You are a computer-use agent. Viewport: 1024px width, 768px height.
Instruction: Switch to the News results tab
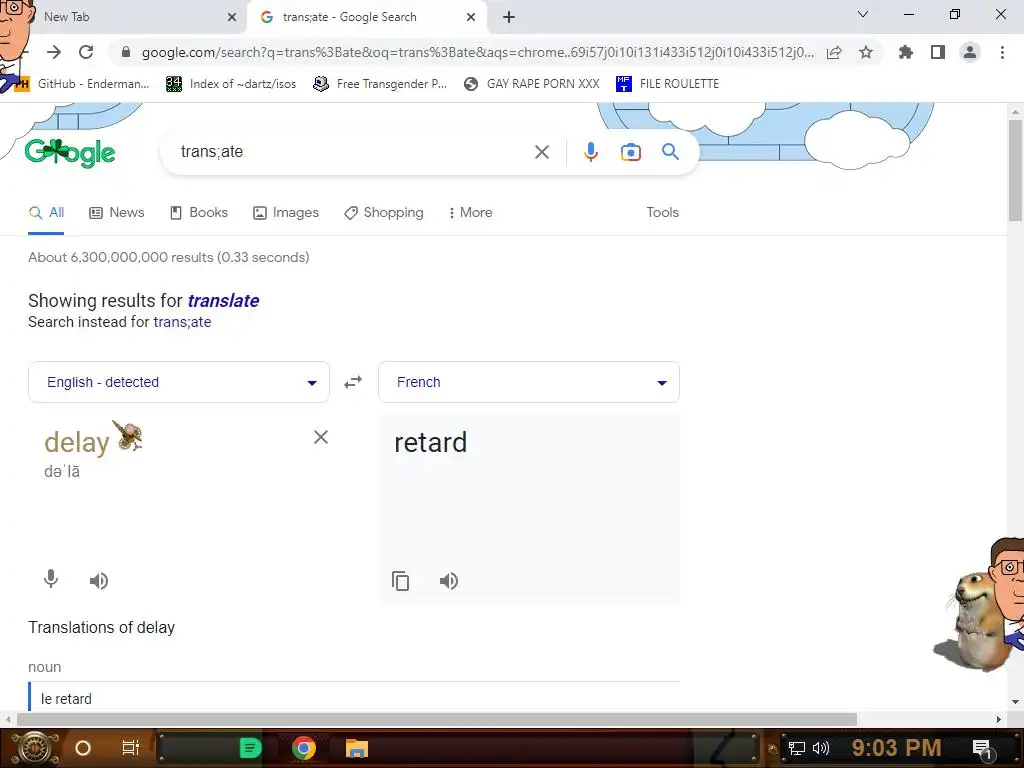click(x=117, y=212)
